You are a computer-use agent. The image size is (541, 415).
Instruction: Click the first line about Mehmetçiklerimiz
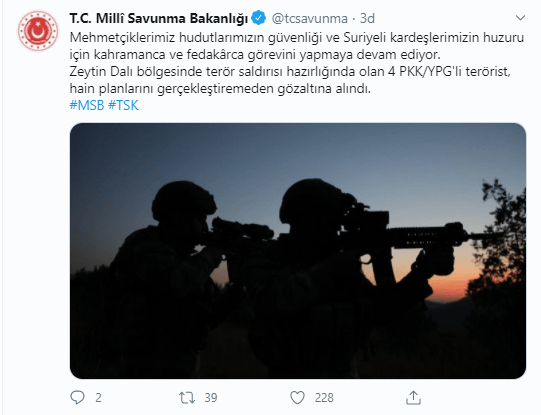297,37
